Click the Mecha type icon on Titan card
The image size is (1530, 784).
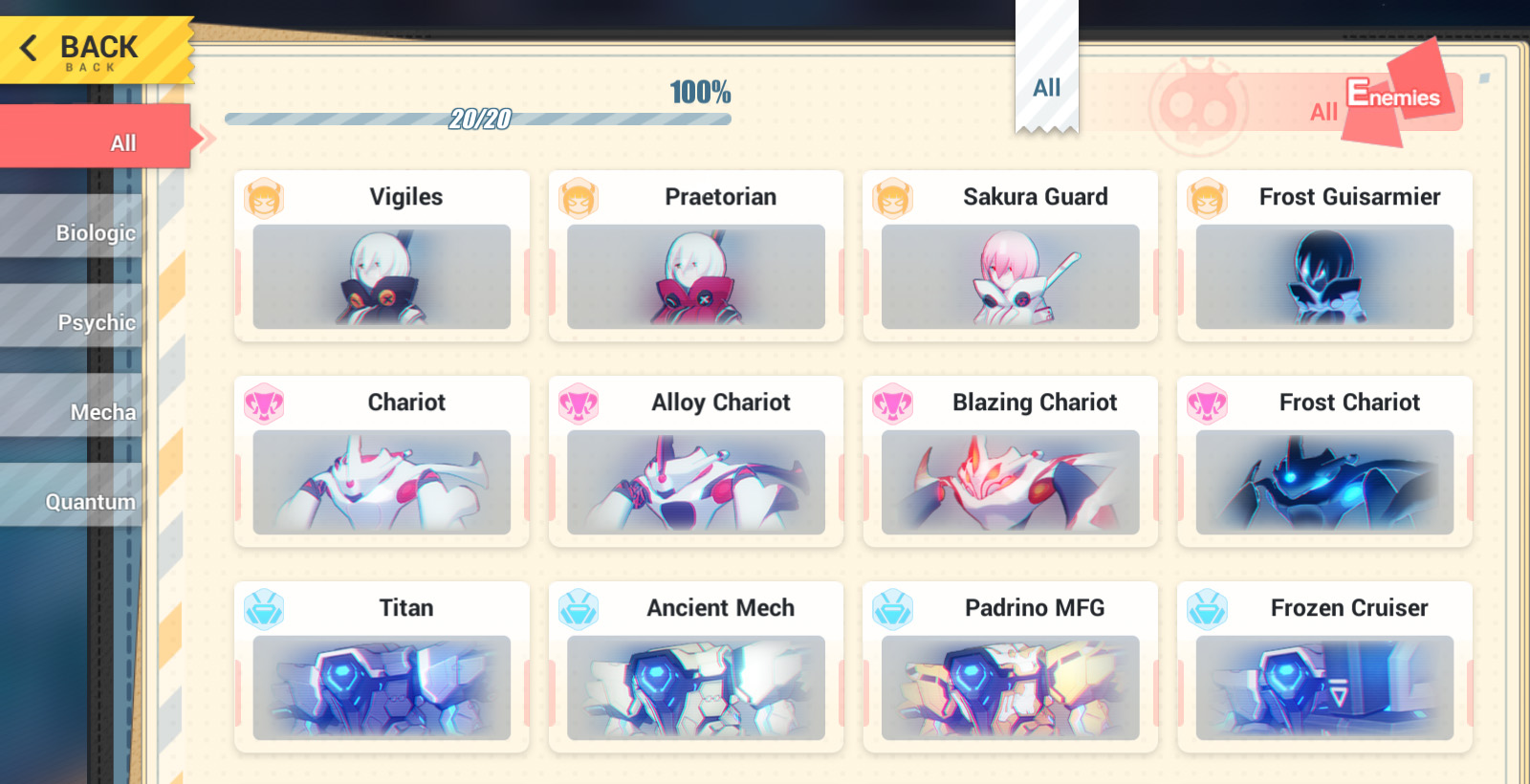point(264,610)
